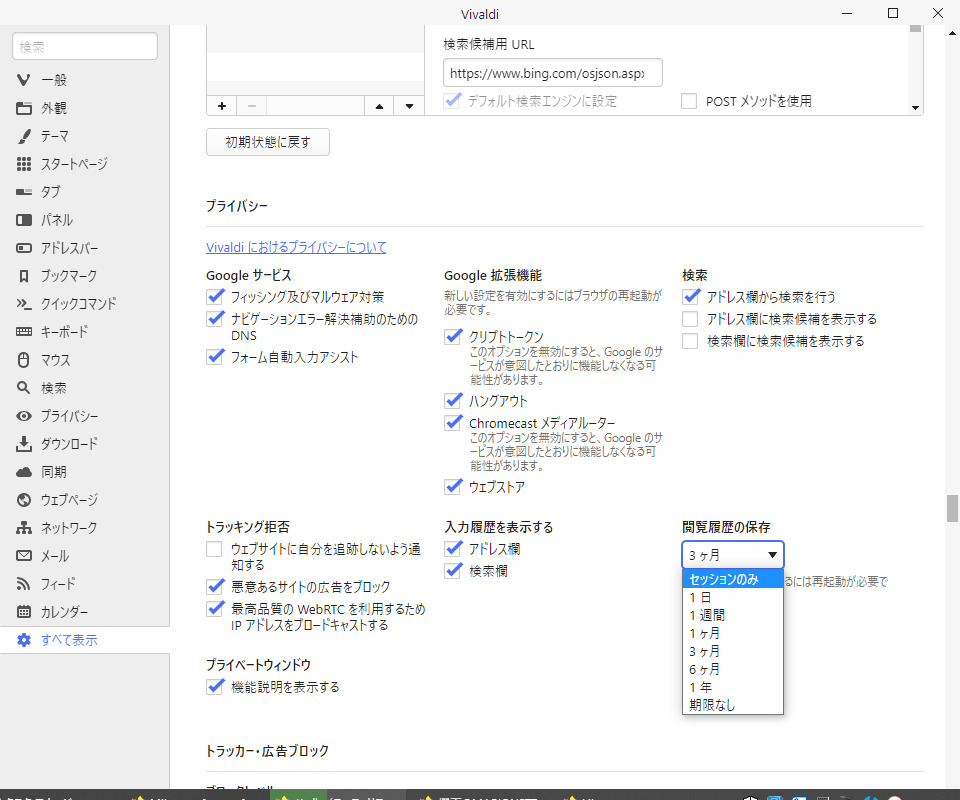Click the フィード RSS icon
This screenshot has height=800, width=960.
[24, 584]
